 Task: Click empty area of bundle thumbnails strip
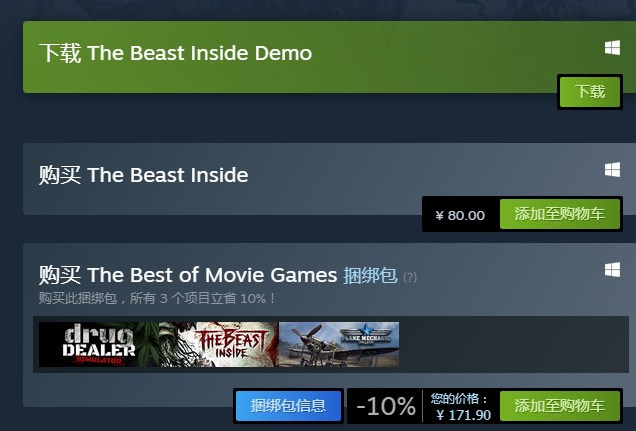[513, 344]
